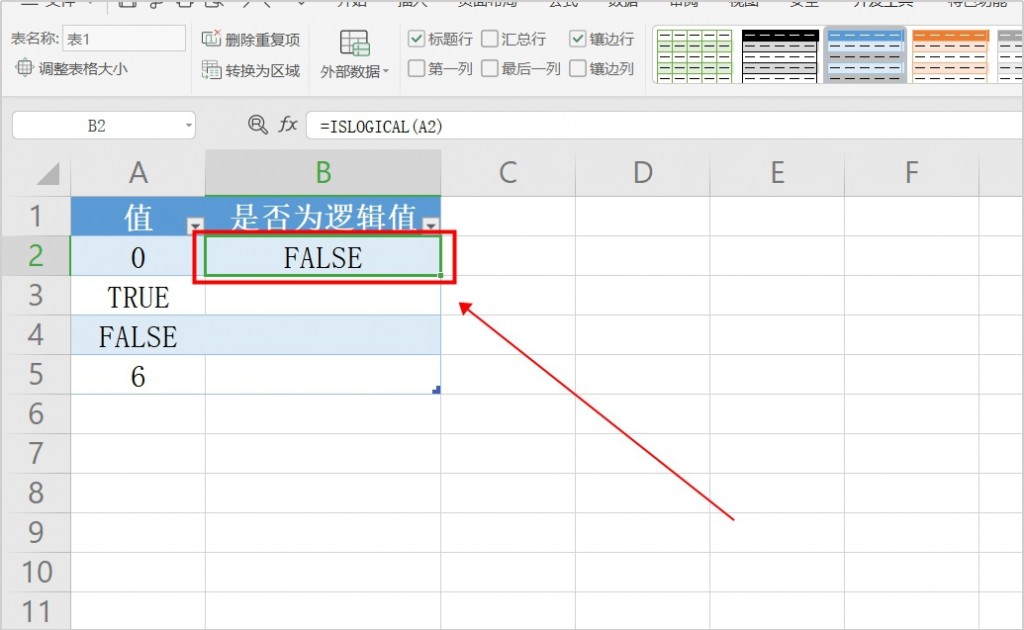This screenshot has width=1024, height=630.
Task: Select cell A4 containing FALSE
Action: pyautogui.click(x=138, y=335)
